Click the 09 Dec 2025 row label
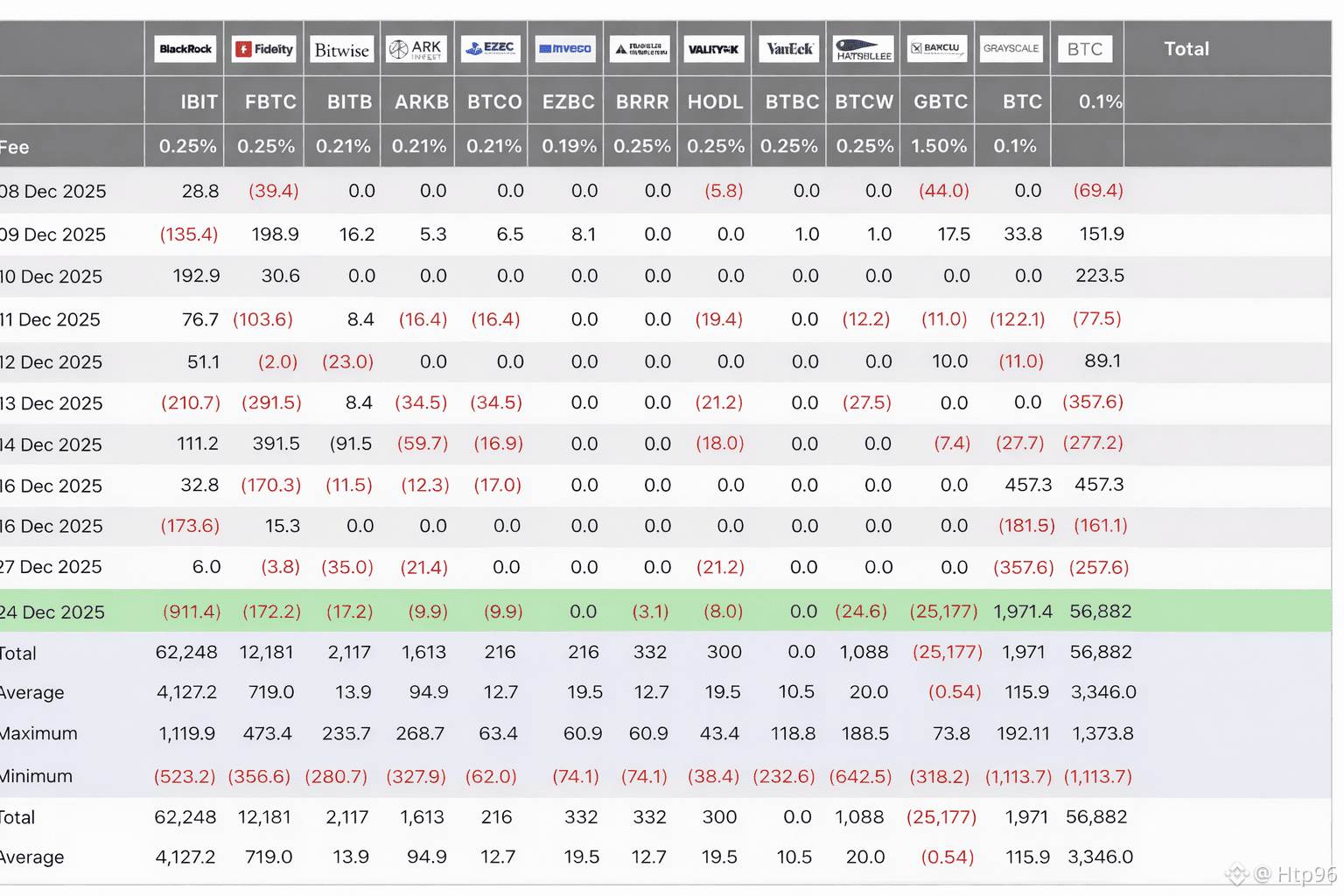Image resolution: width=1344 pixels, height=896 pixels. pos(52,234)
